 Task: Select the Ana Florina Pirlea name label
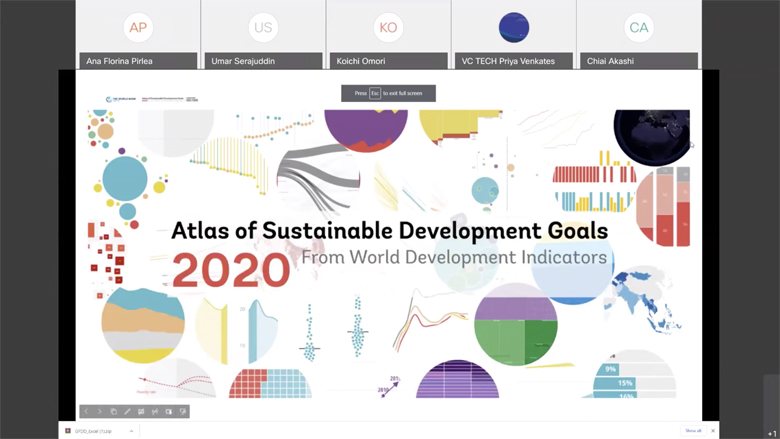[x=138, y=61]
